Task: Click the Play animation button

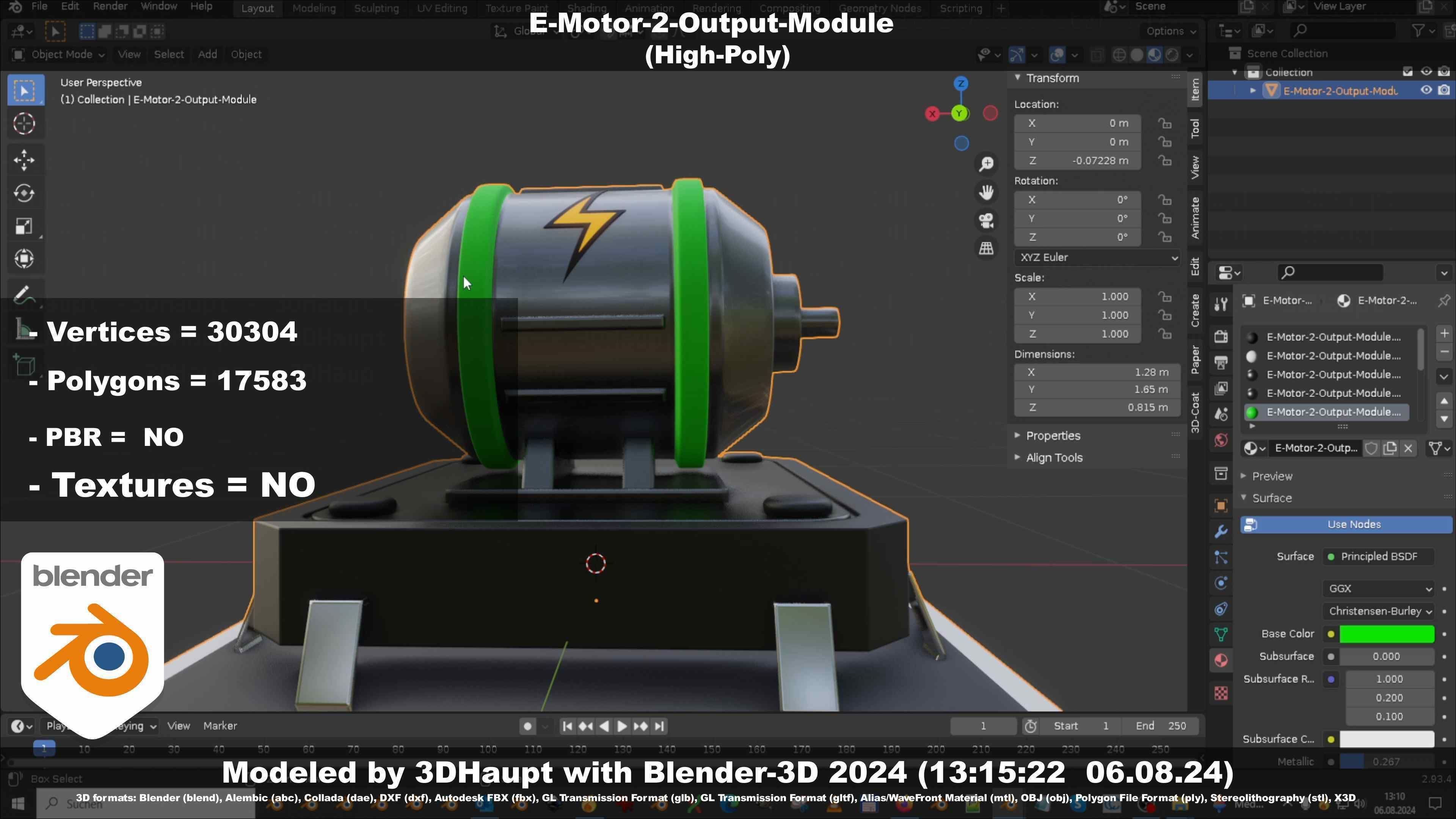Action: 622,726
